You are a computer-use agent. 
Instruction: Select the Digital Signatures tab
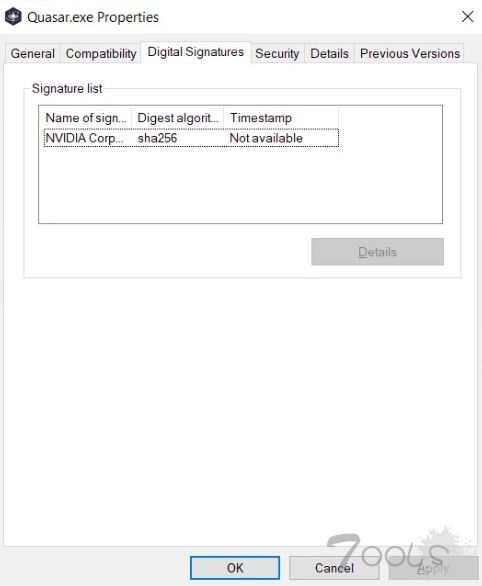pyautogui.click(x=196, y=52)
